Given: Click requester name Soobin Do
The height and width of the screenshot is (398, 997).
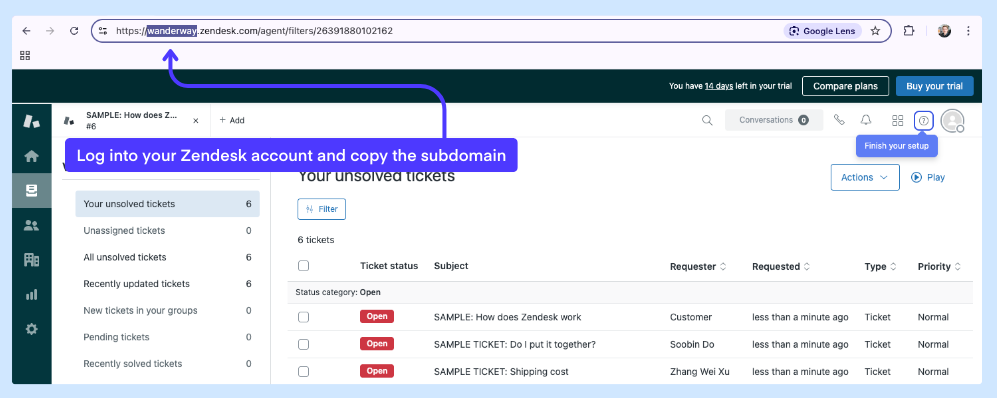Looking at the screenshot, I should [692, 345].
